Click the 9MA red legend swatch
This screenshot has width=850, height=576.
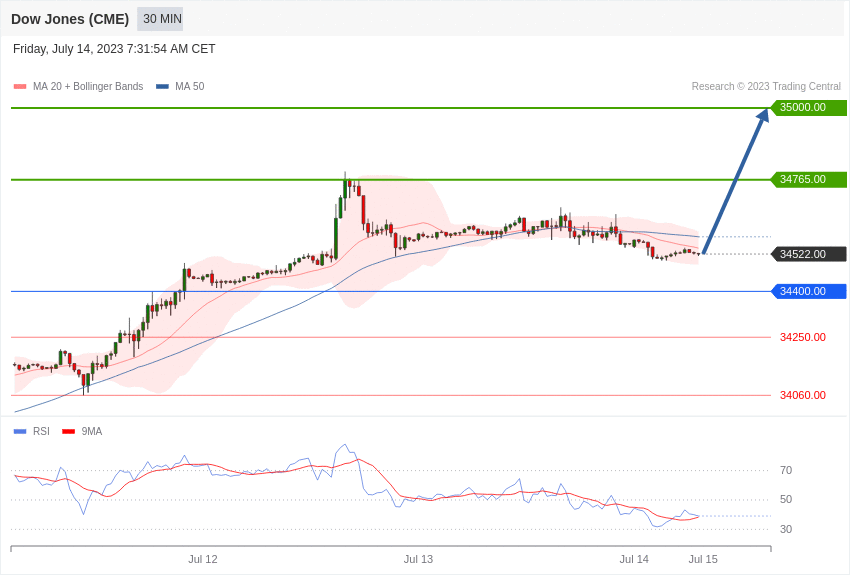[x=69, y=432]
